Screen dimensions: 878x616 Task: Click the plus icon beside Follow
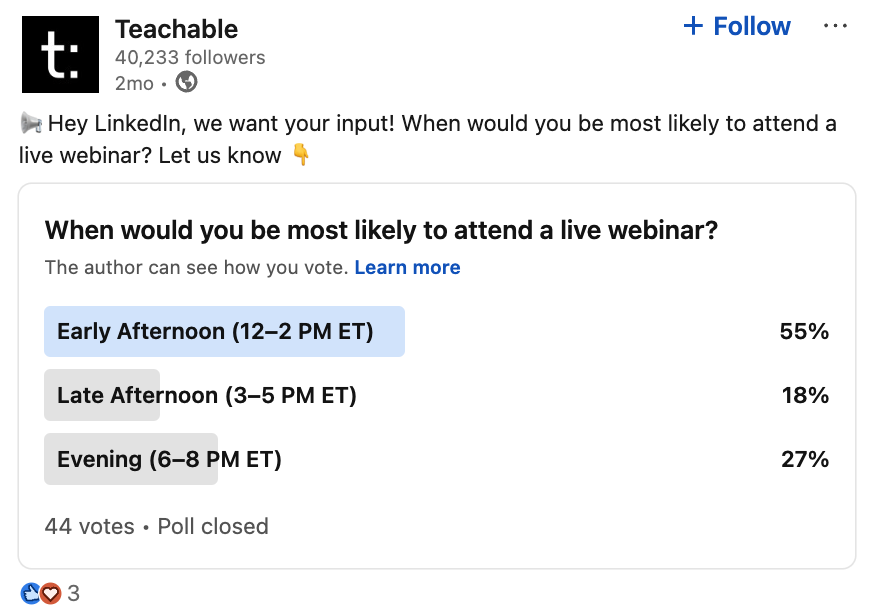point(693,26)
